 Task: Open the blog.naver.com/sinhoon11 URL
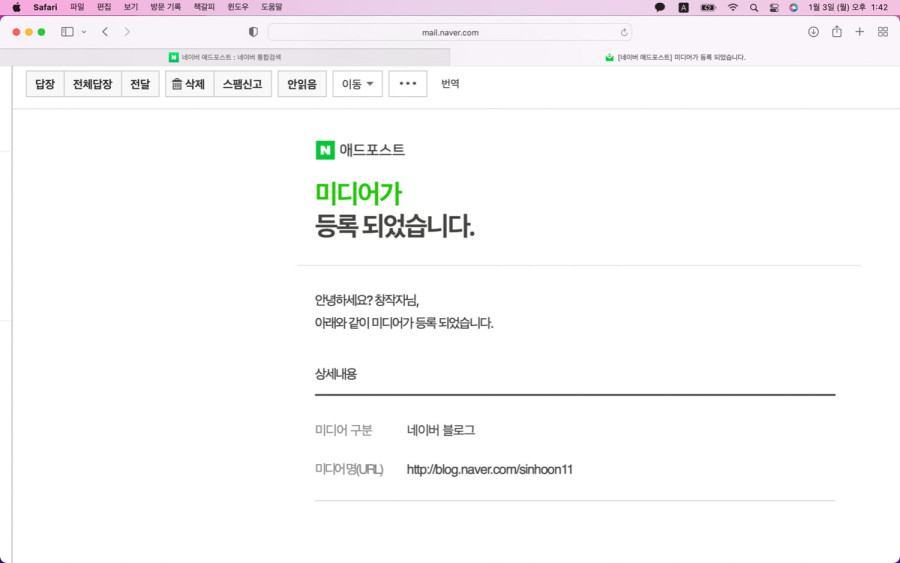point(490,469)
